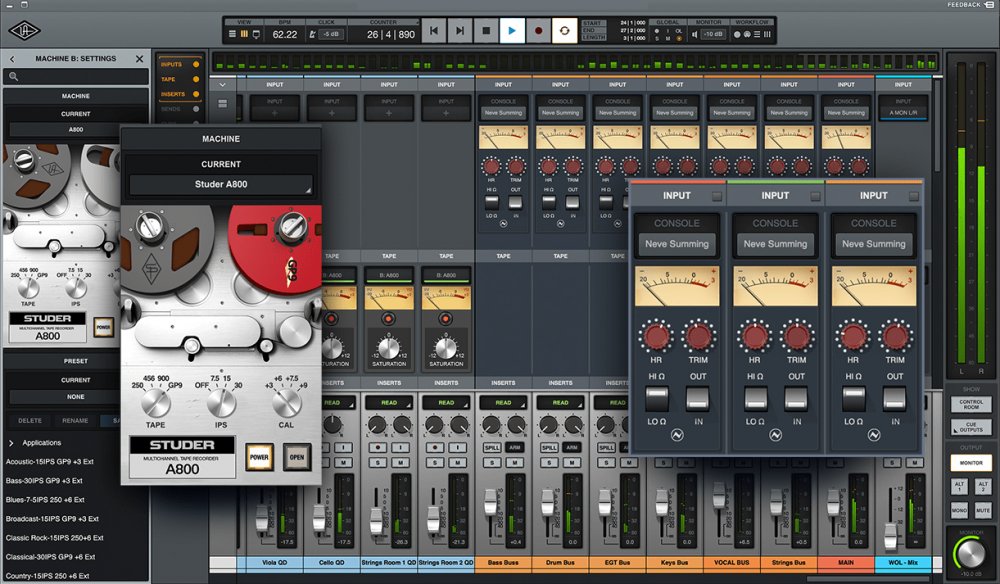1000x584 pixels.
Task: Click the go-to-end transport button
Action: (x=460, y=31)
